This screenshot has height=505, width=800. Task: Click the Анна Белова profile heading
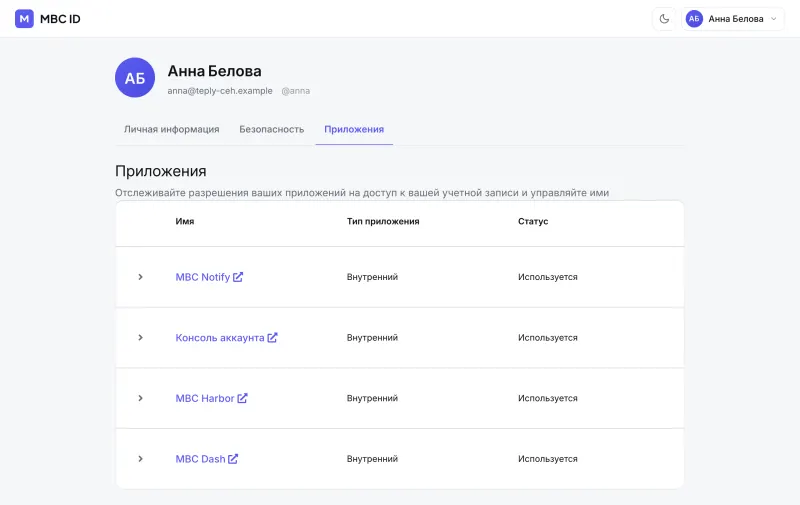click(214, 71)
